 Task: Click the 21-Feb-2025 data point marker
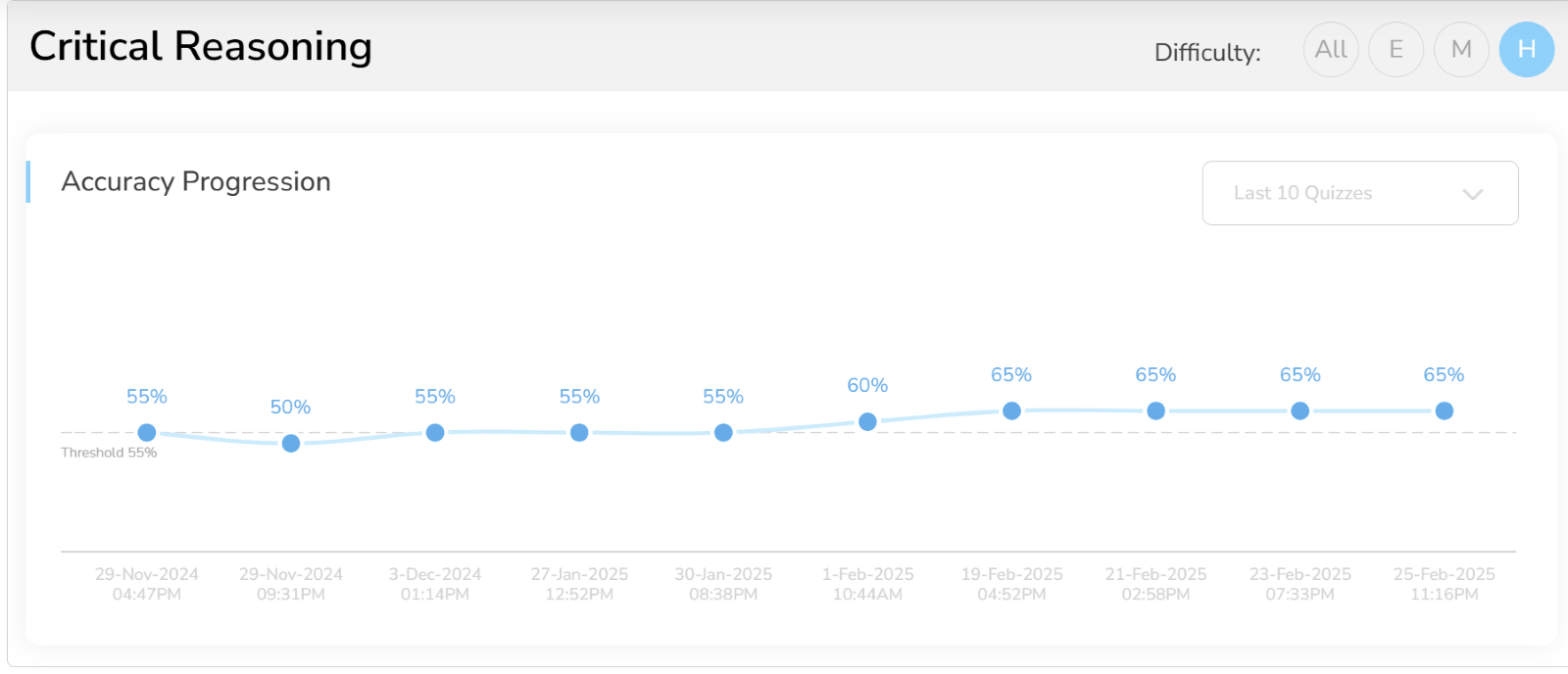1155,410
